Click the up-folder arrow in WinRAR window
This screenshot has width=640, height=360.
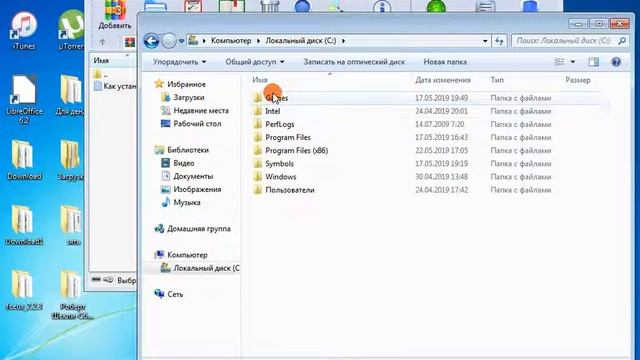pos(102,42)
